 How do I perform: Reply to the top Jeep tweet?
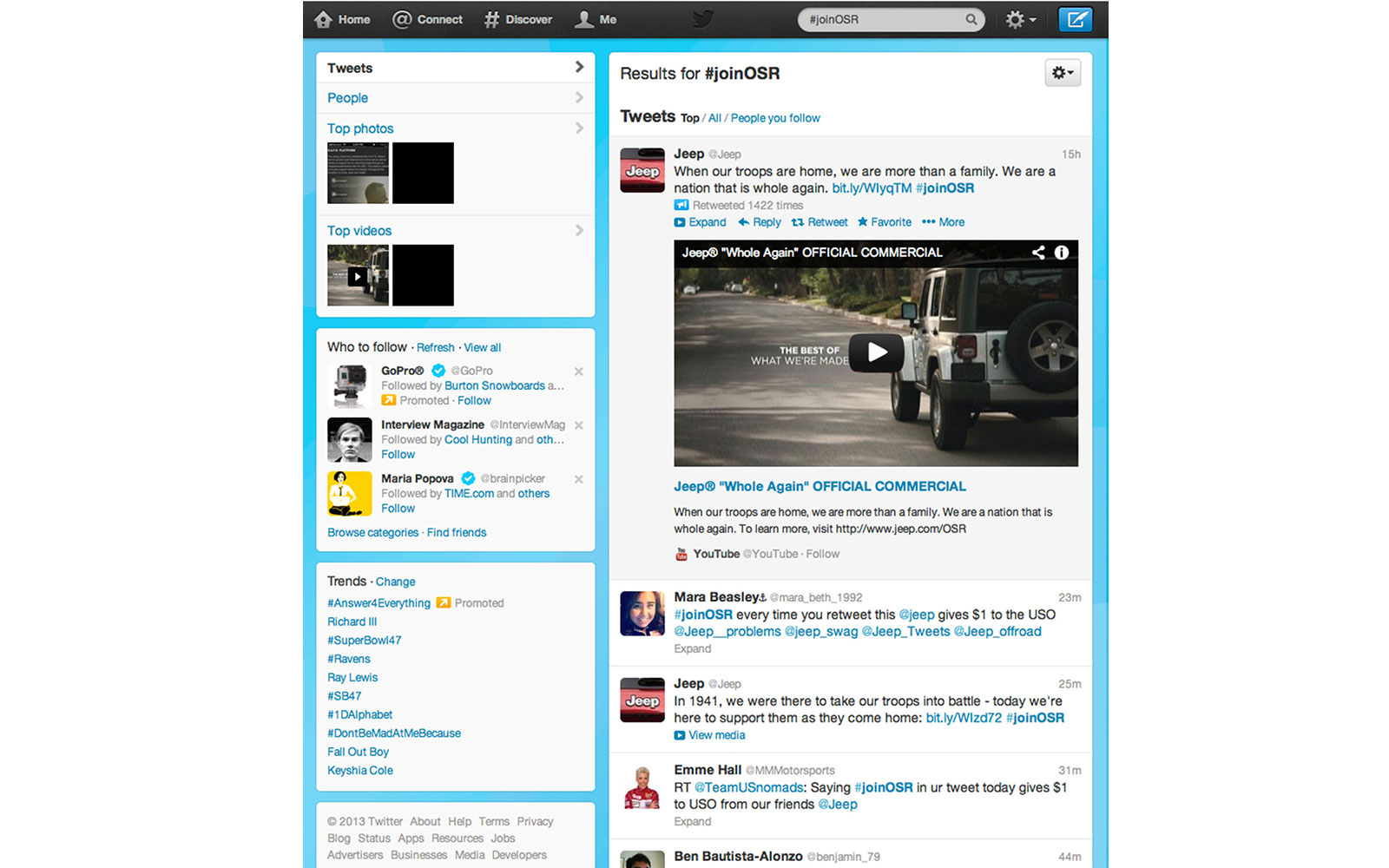pyautogui.click(x=760, y=222)
